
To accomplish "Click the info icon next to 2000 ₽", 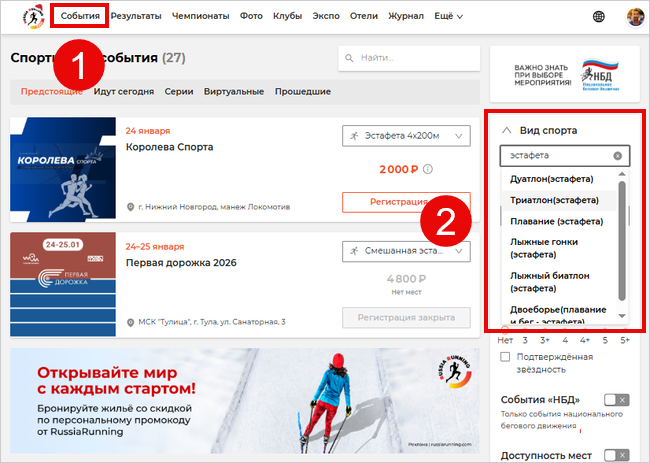I will click(428, 169).
